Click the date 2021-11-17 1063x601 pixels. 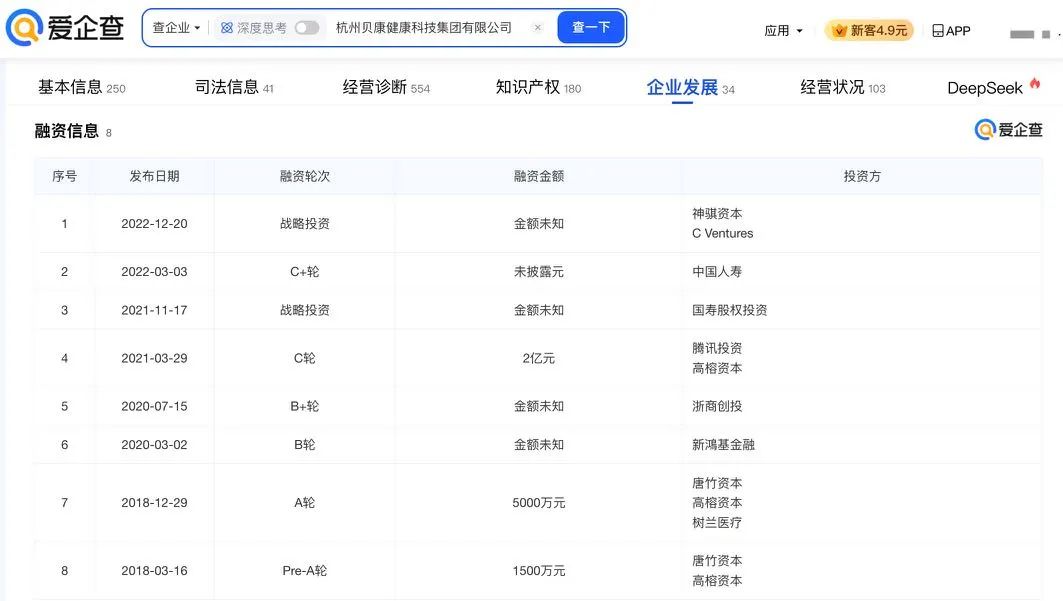point(154,310)
